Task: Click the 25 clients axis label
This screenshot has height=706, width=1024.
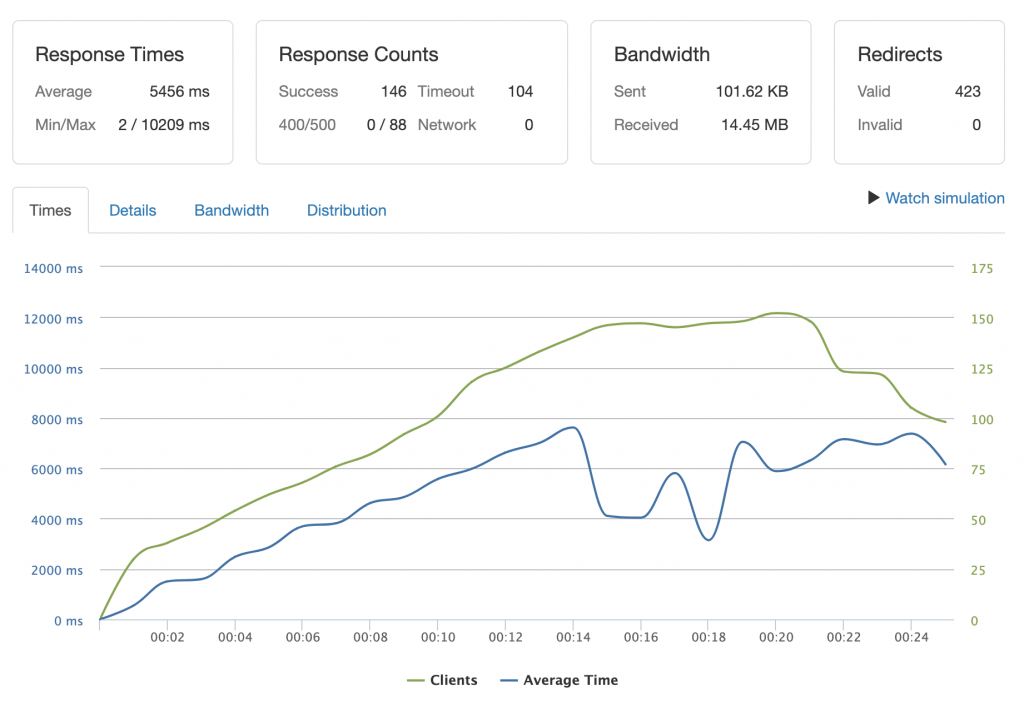Action: (978, 570)
